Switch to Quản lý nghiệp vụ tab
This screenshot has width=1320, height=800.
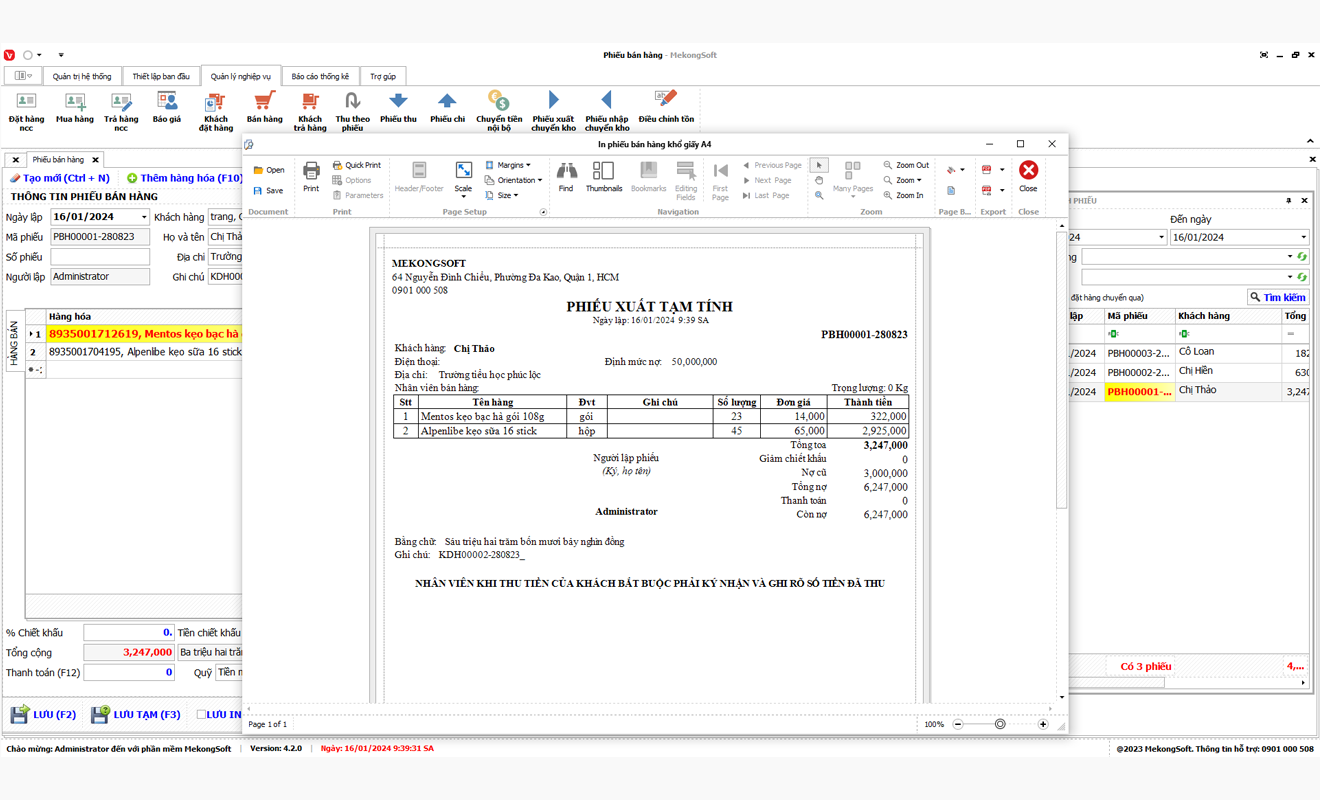240,76
